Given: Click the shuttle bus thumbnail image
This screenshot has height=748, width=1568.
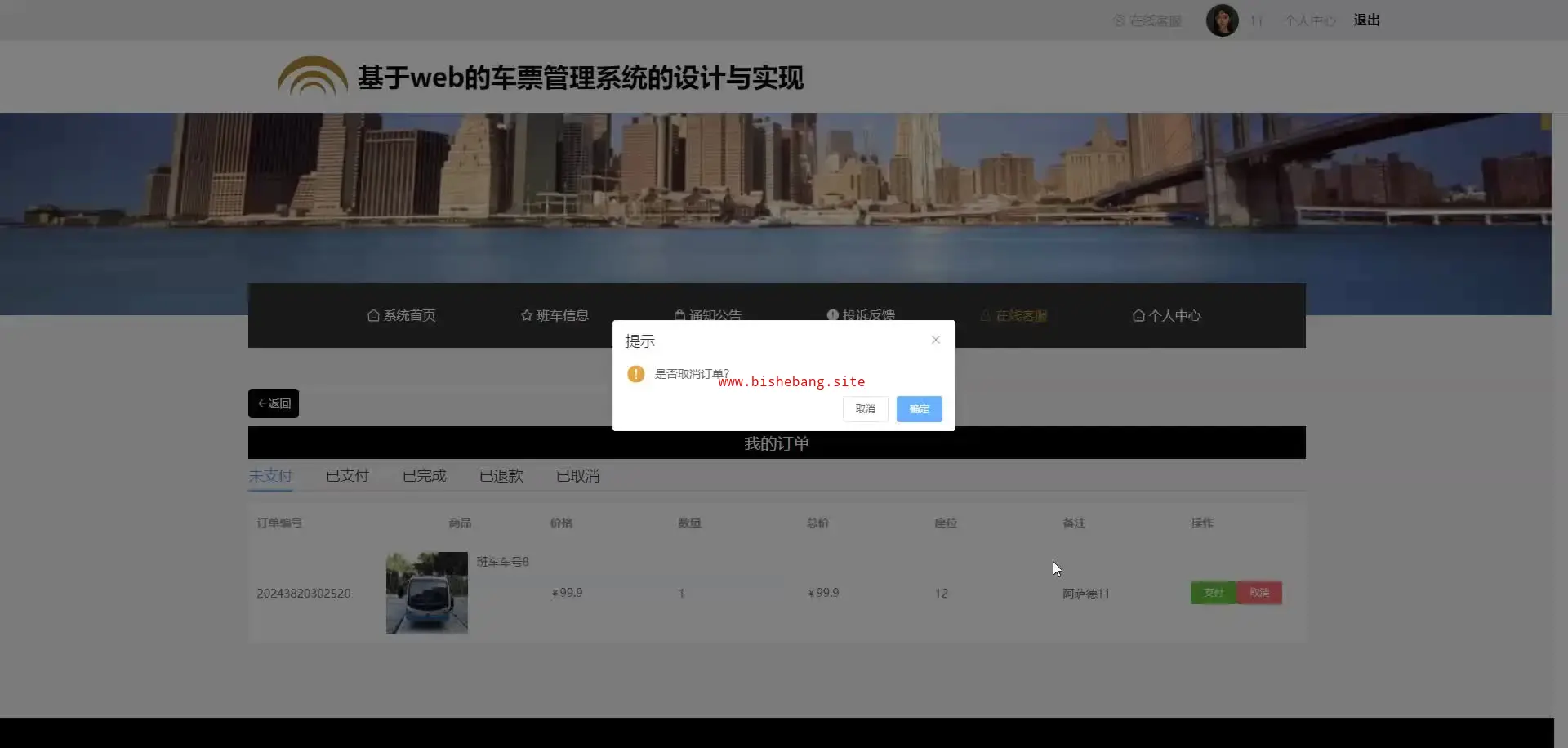Looking at the screenshot, I should (427, 593).
